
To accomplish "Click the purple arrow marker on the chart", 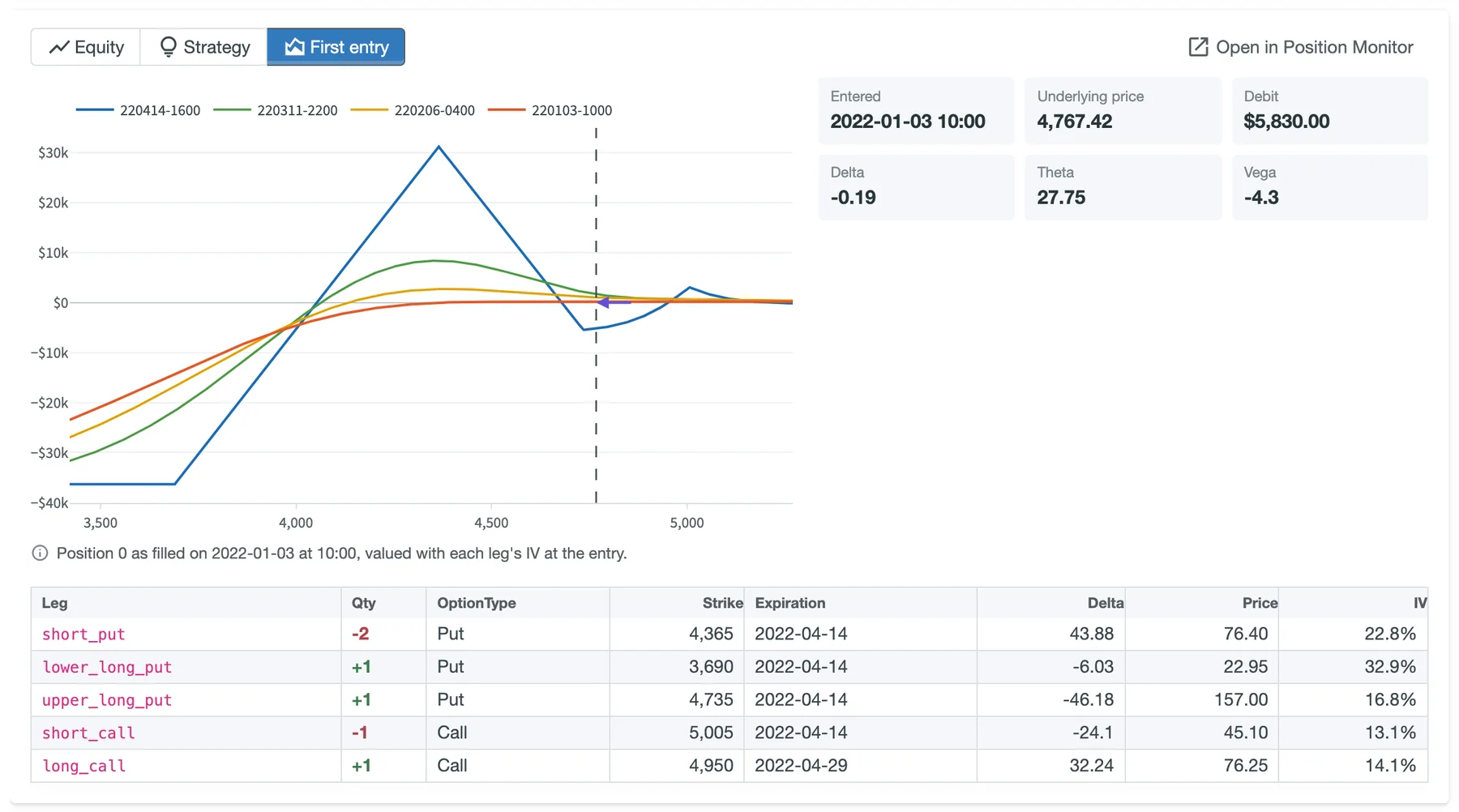I will [x=614, y=302].
